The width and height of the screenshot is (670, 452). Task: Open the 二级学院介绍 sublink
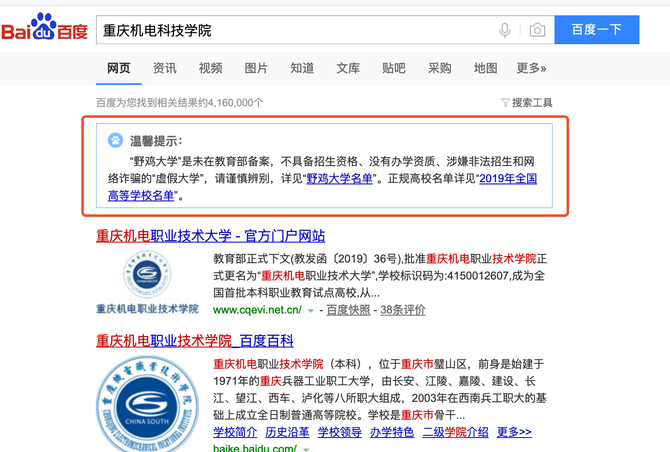455,432
